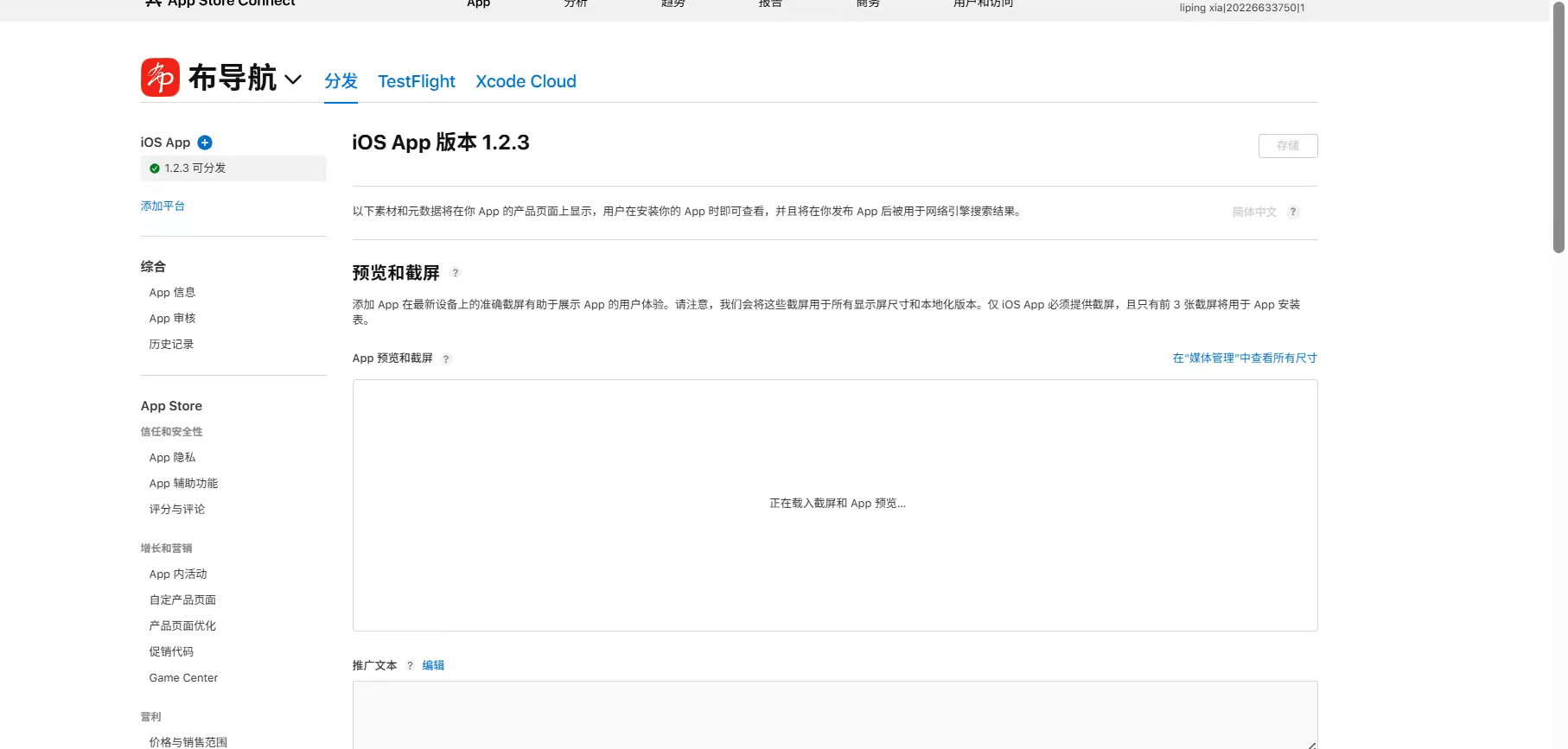This screenshot has height=749, width=1568.
Task: Open the 在“媒体管理”中查看所有尺寸 link
Action: pos(1244,358)
